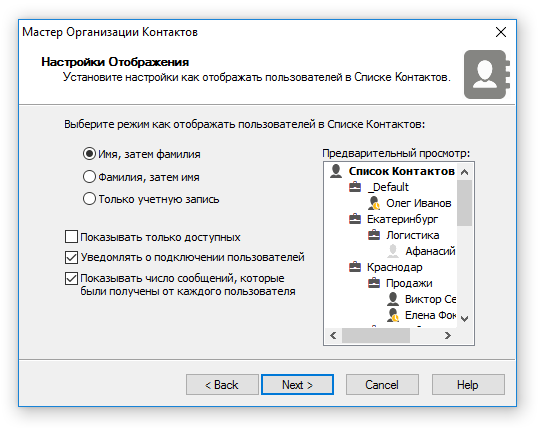
Task: Click the contact book icon in the header
Action: (487, 75)
